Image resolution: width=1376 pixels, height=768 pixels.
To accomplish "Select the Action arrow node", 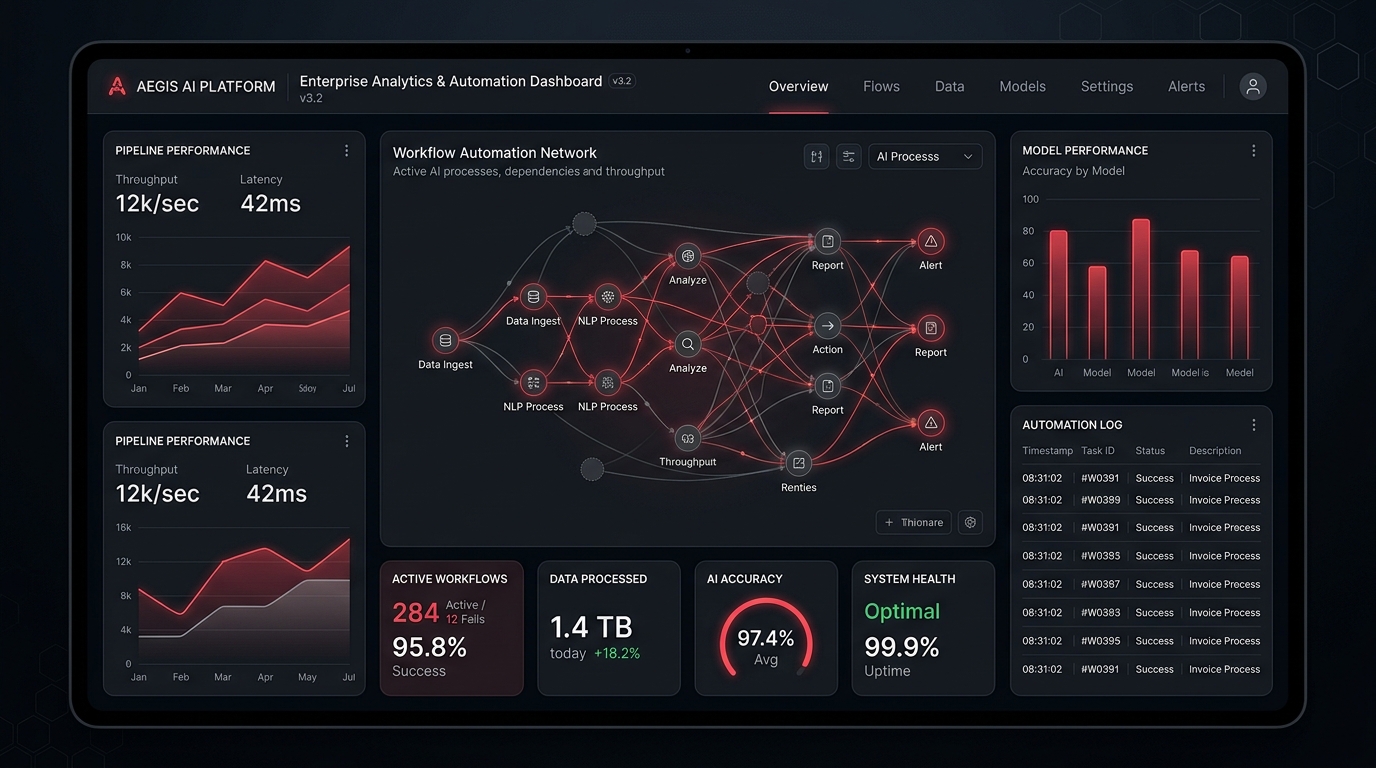I will click(x=827, y=326).
